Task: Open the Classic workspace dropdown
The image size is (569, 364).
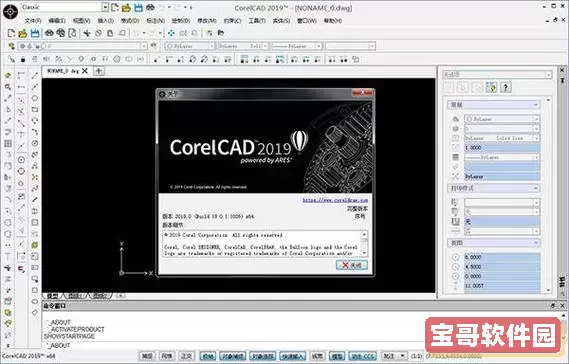Action: (105, 7)
